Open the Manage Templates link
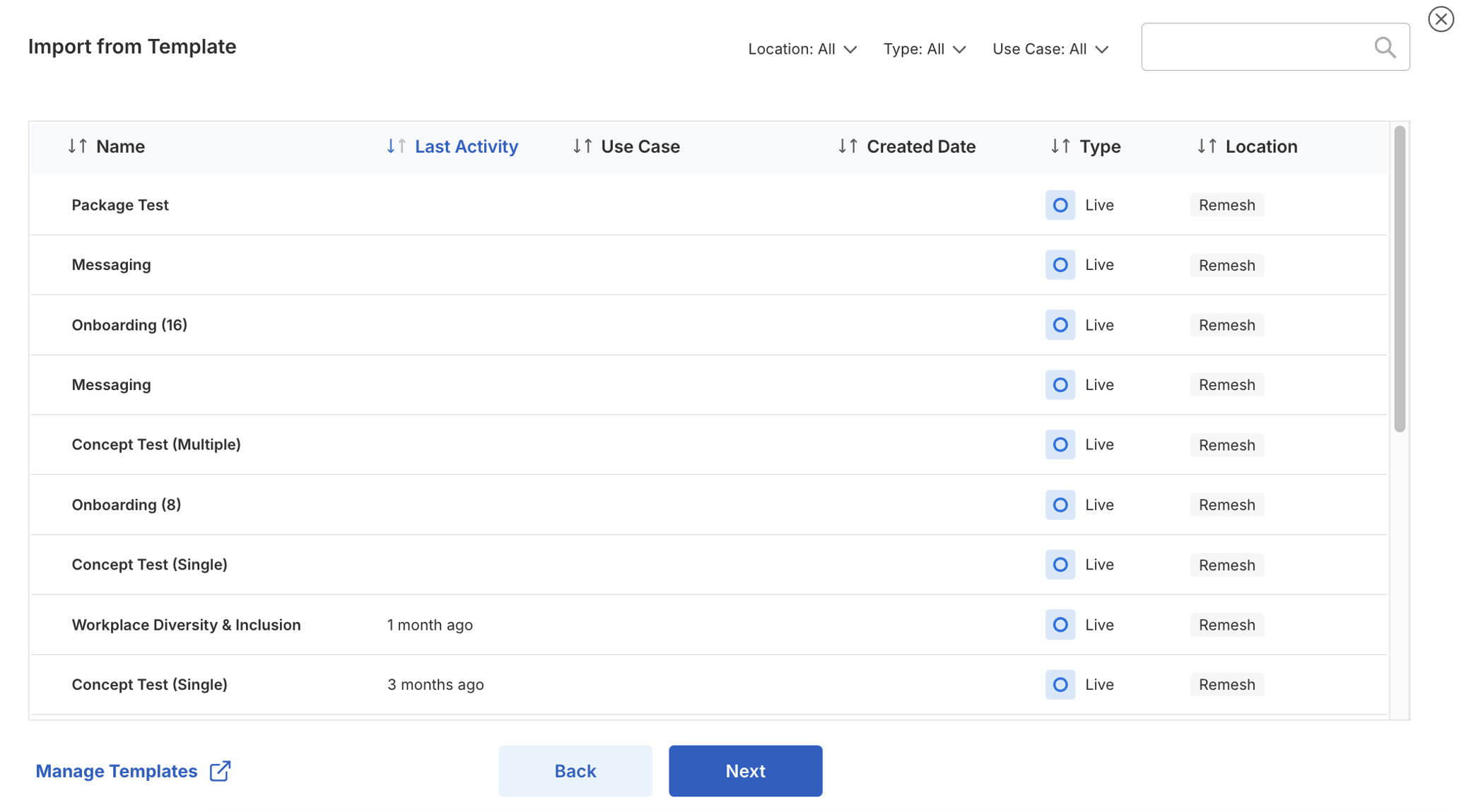Screen dimensions: 1459x812 pos(117,771)
